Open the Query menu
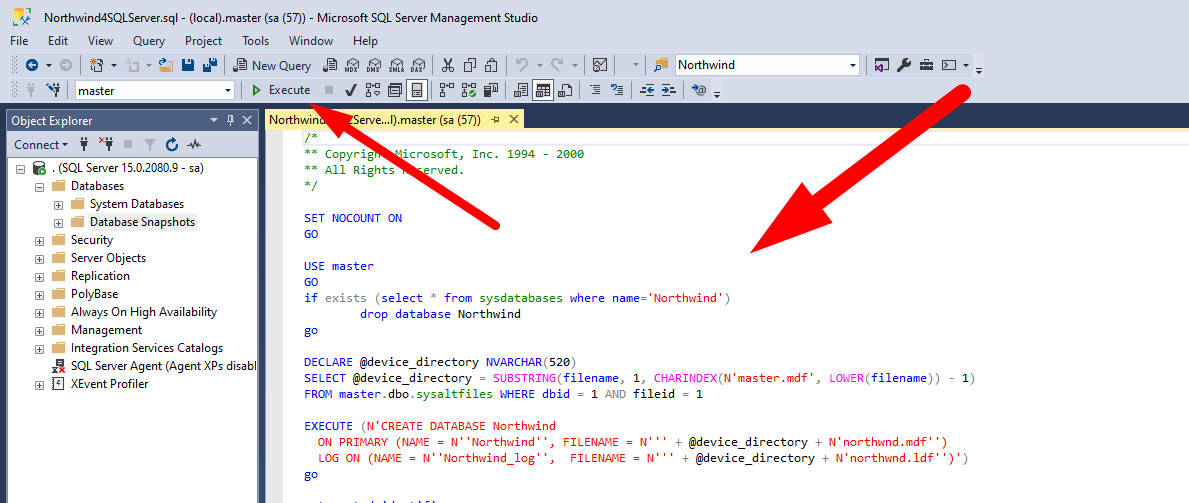This screenshot has height=503, width=1189. coord(148,41)
